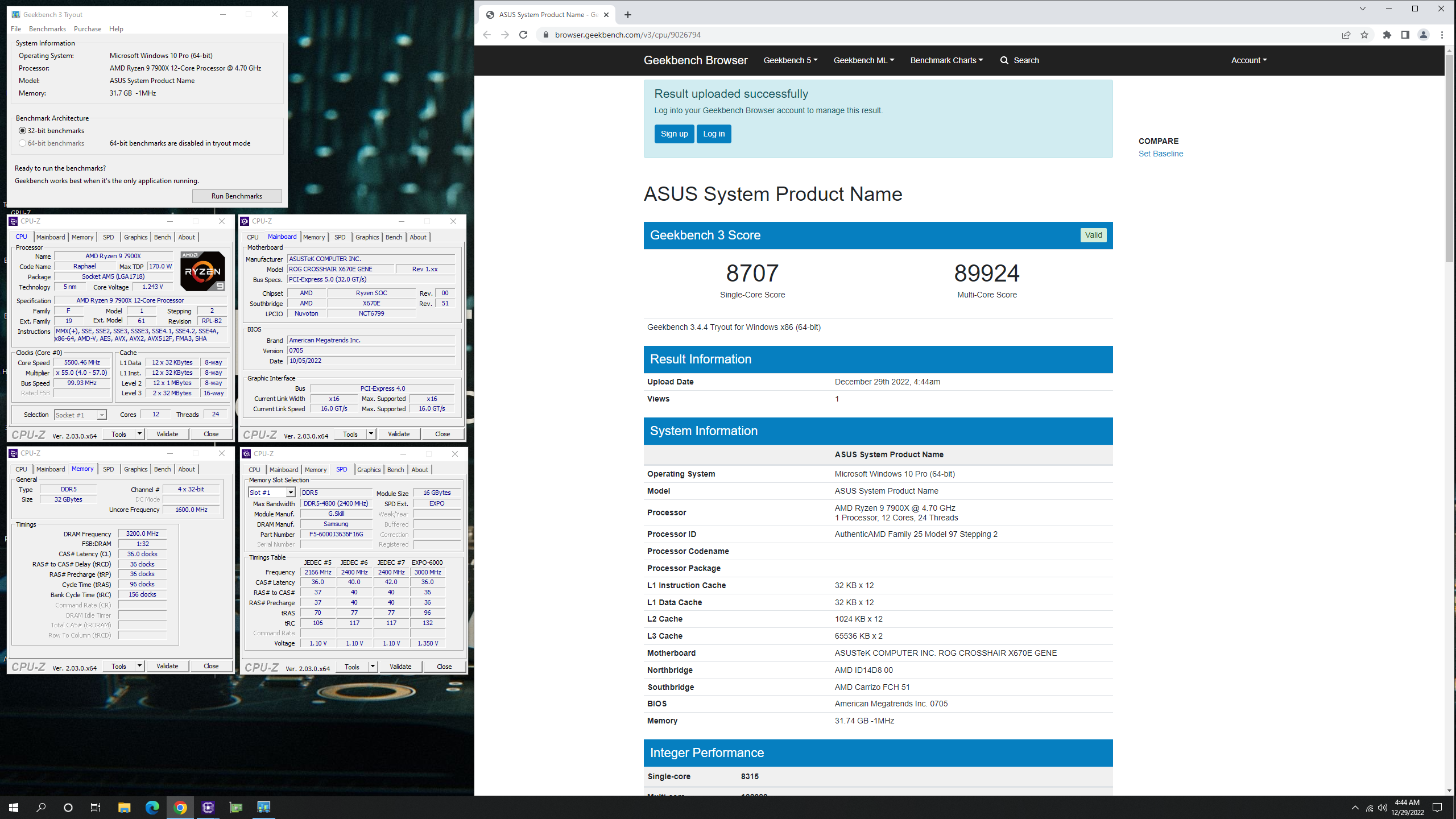Image resolution: width=1456 pixels, height=819 pixels.
Task: Open Geekbench Help menu
Action: tap(116, 29)
